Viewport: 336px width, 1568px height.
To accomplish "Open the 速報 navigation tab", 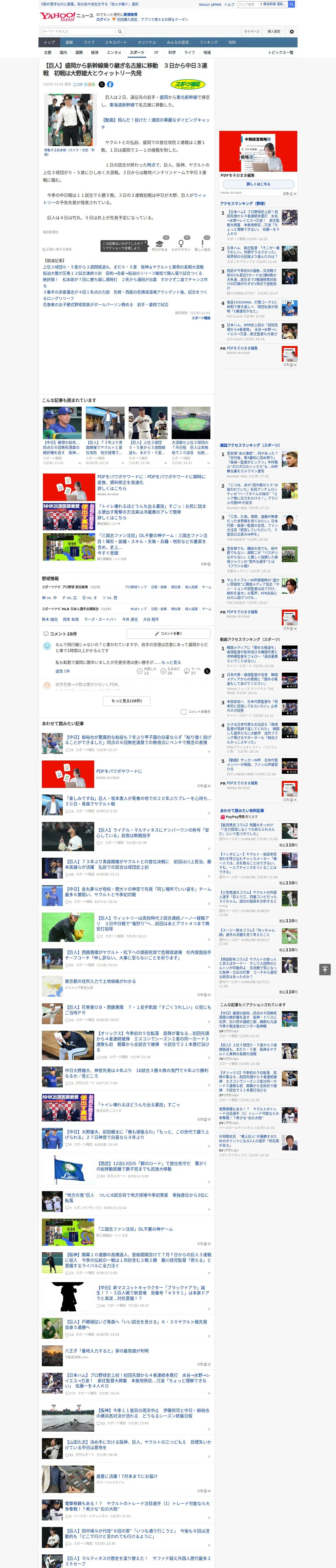I will (69, 42).
